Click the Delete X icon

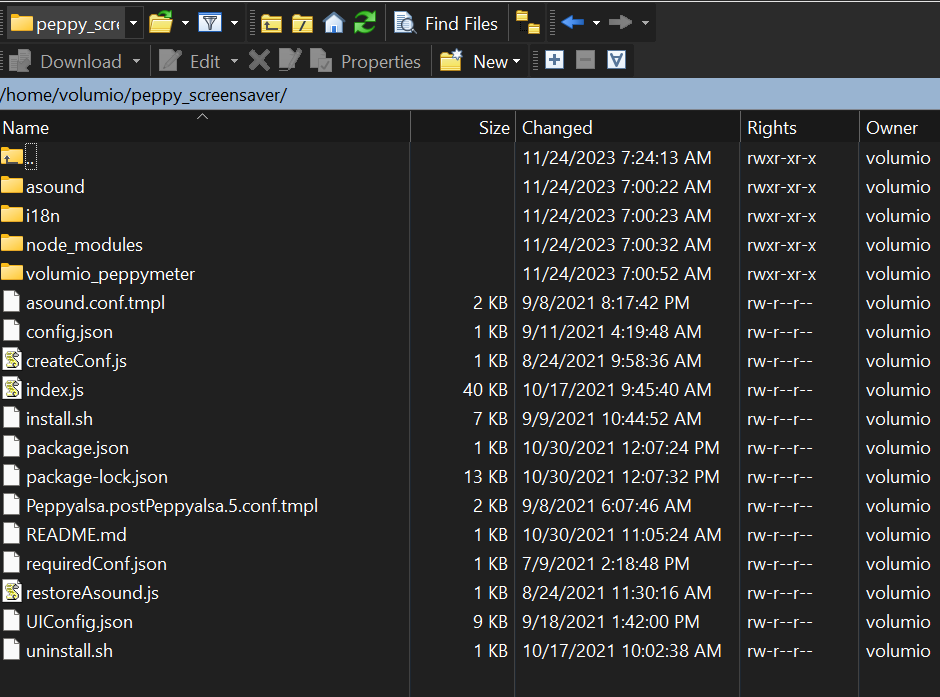(x=259, y=61)
